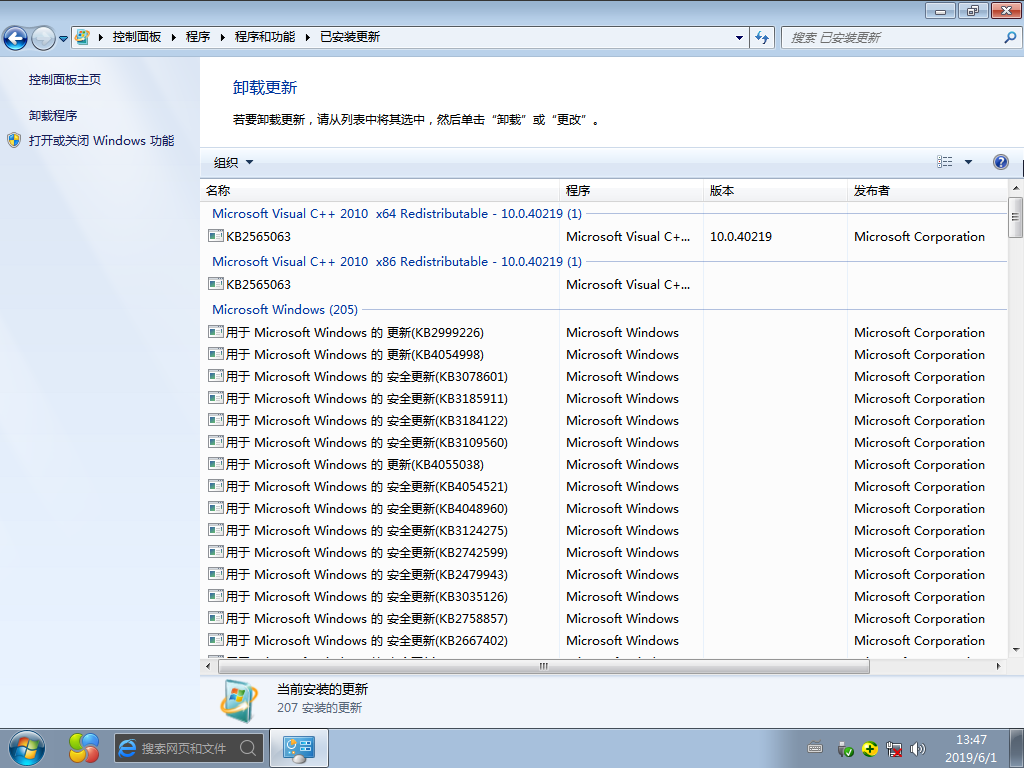Select security update KB4048960 row
This screenshot has width=1024, height=768.
pos(604,509)
